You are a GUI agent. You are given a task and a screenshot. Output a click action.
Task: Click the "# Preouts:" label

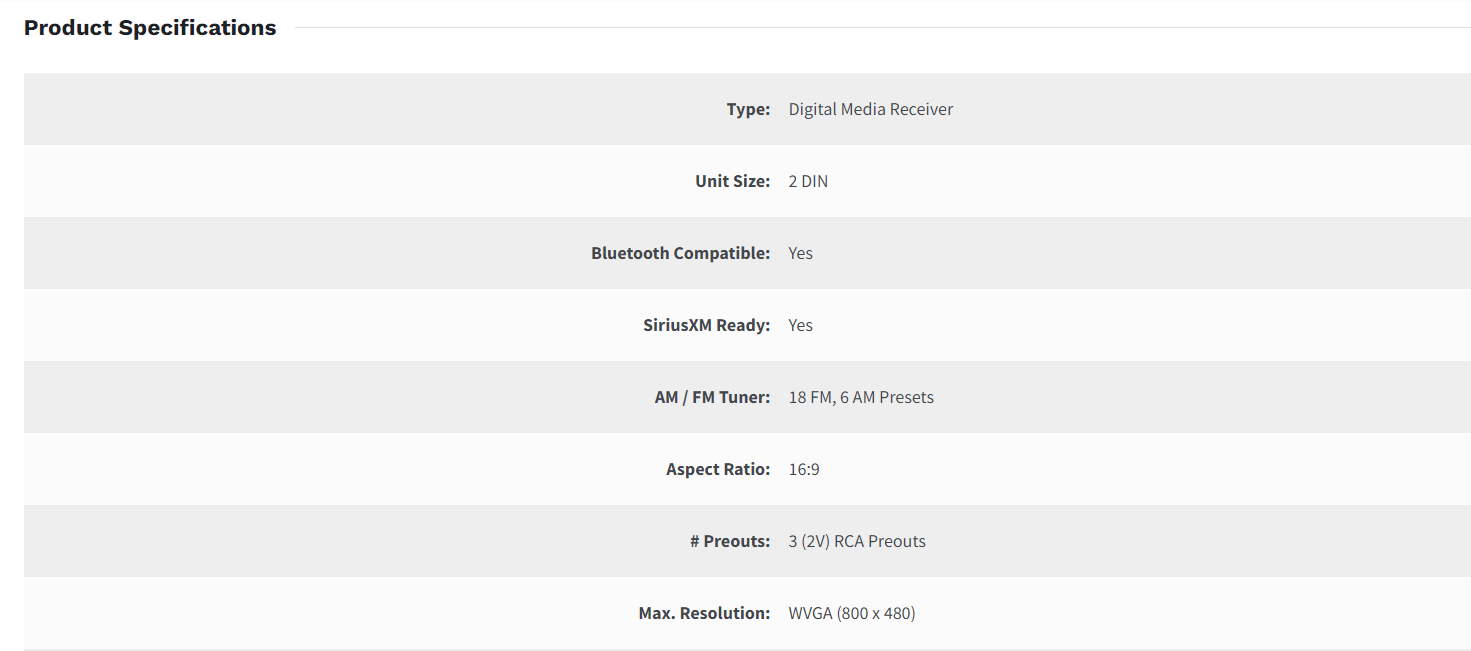pyautogui.click(x=730, y=541)
